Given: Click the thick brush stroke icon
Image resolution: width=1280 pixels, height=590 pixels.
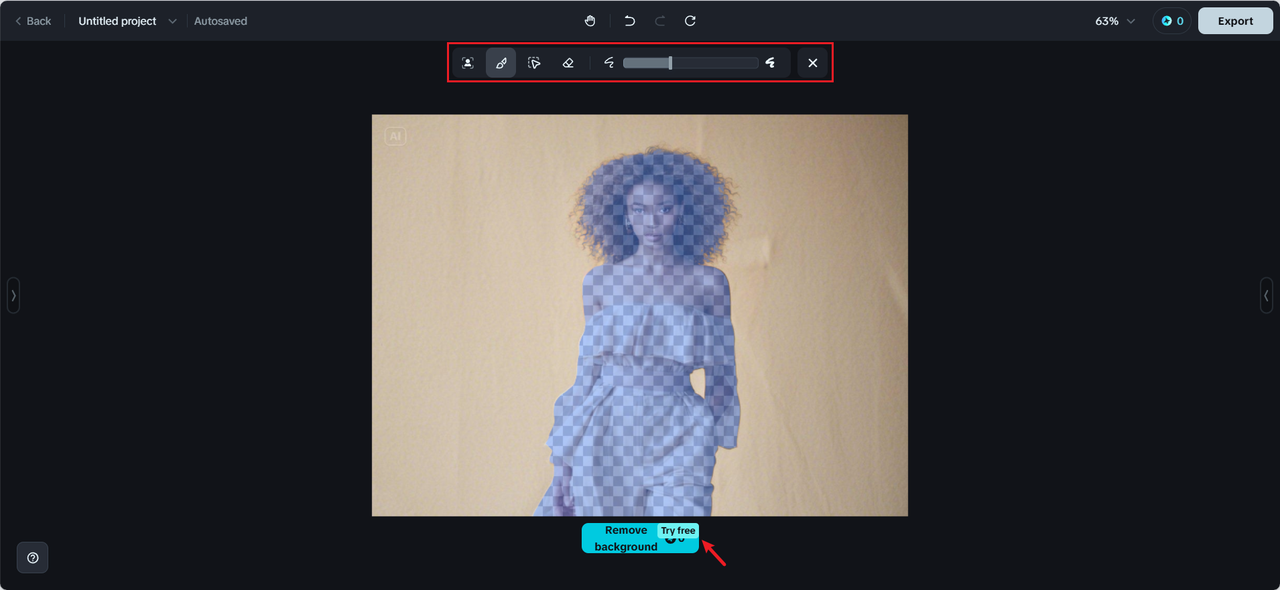Looking at the screenshot, I should pyautogui.click(x=770, y=63).
